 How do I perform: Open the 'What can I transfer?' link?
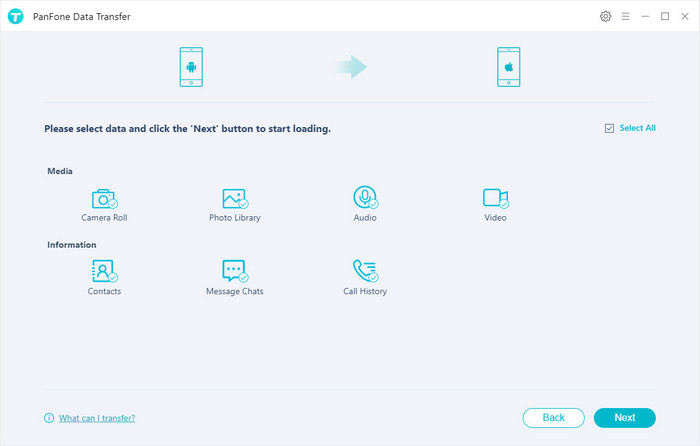(x=97, y=418)
